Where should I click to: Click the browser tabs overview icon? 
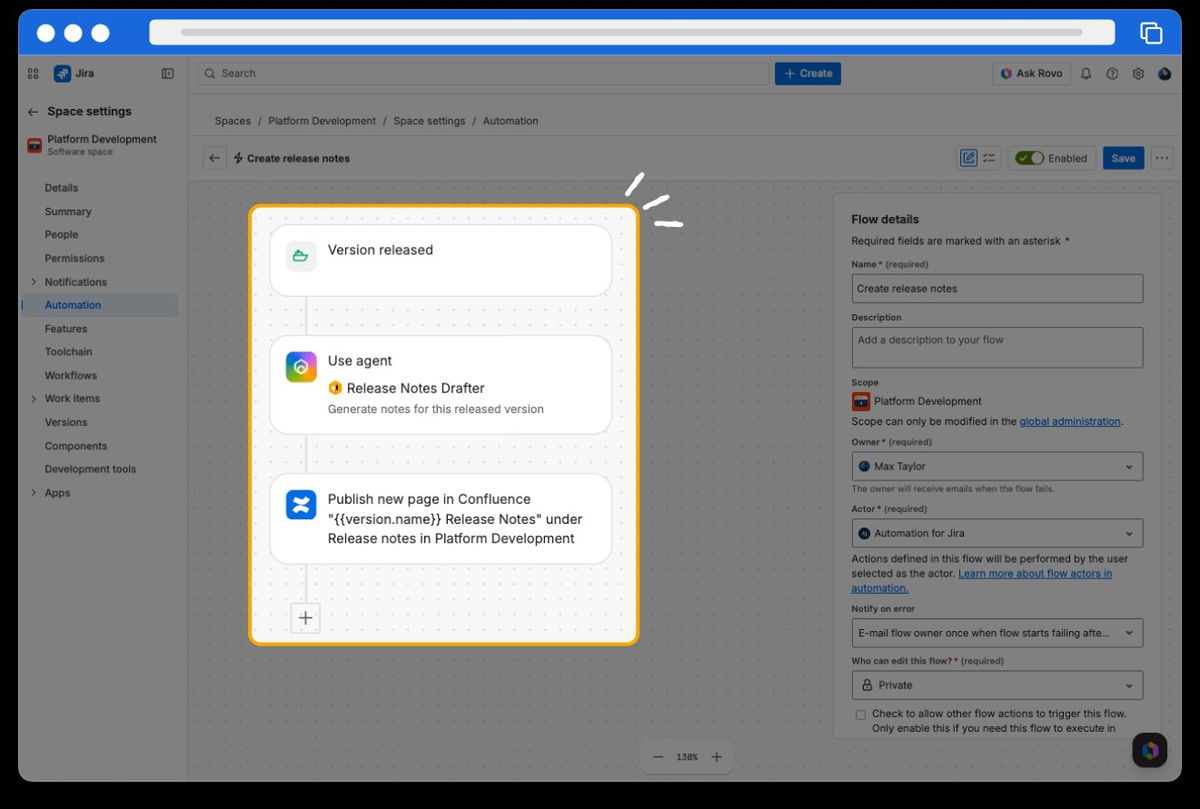[1151, 33]
